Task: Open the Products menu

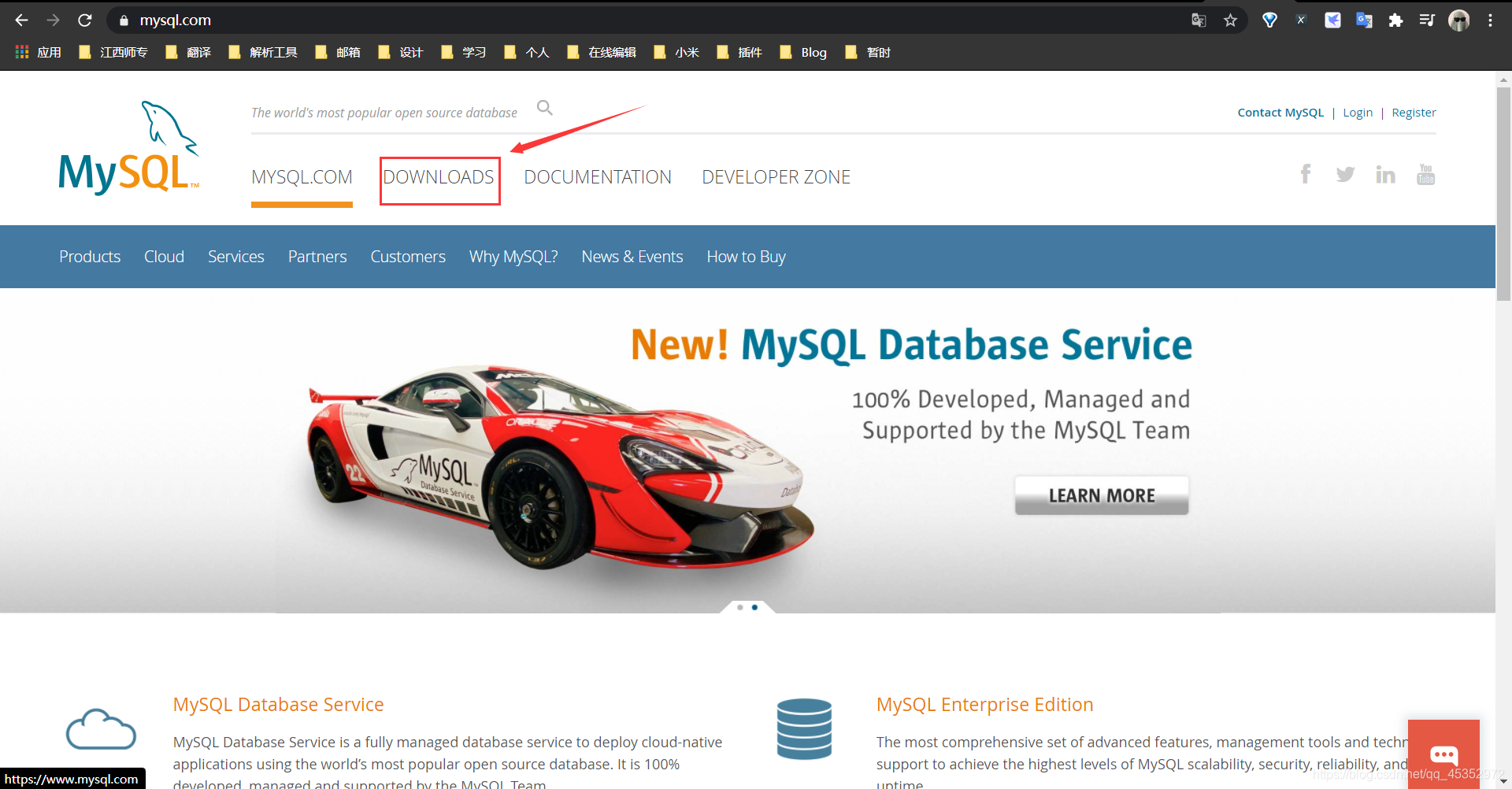Action: coord(90,257)
